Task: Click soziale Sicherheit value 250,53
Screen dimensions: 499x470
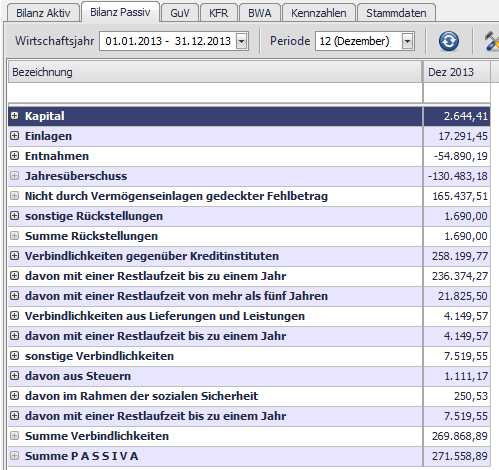Action: (471, 396)
